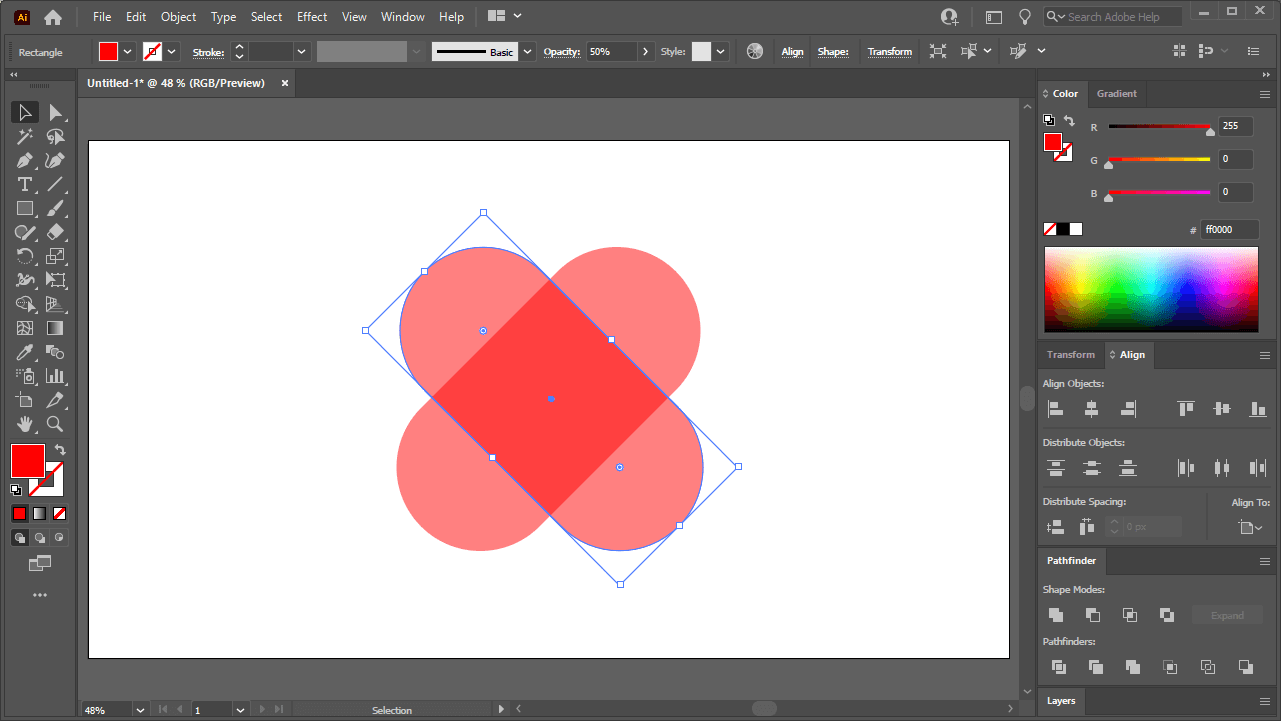
Task: Select the Eraser tool
Action: click(55, 232)
